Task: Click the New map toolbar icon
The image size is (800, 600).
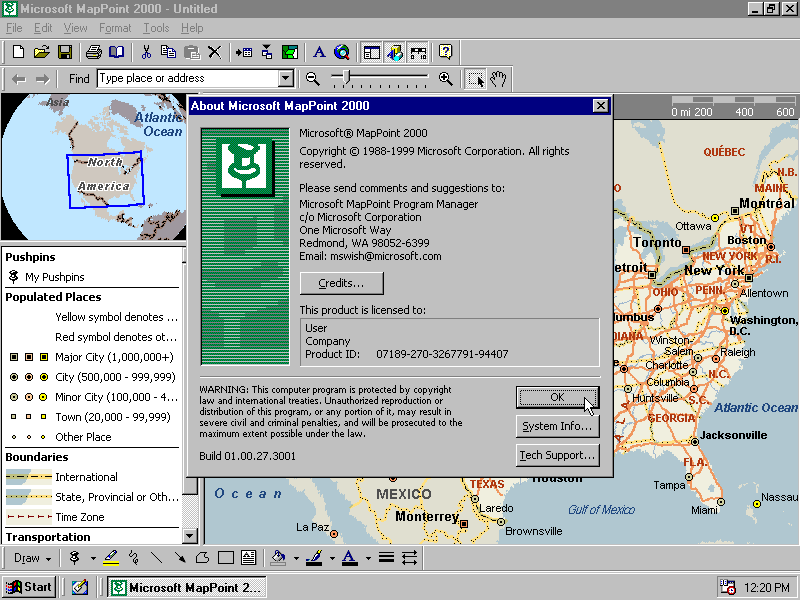Action: [x=18, y=52]
